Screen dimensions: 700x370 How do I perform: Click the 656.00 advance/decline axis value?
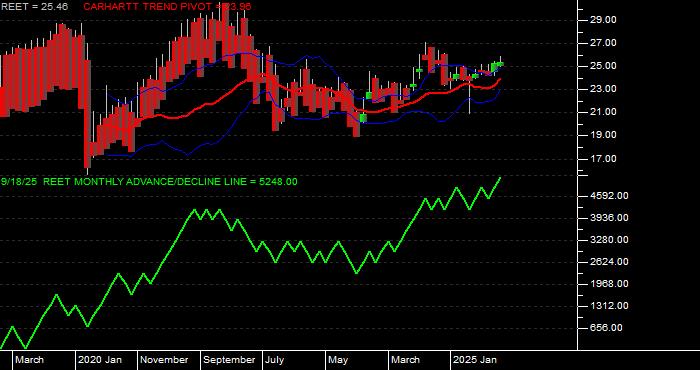click(x=607, y=328)
